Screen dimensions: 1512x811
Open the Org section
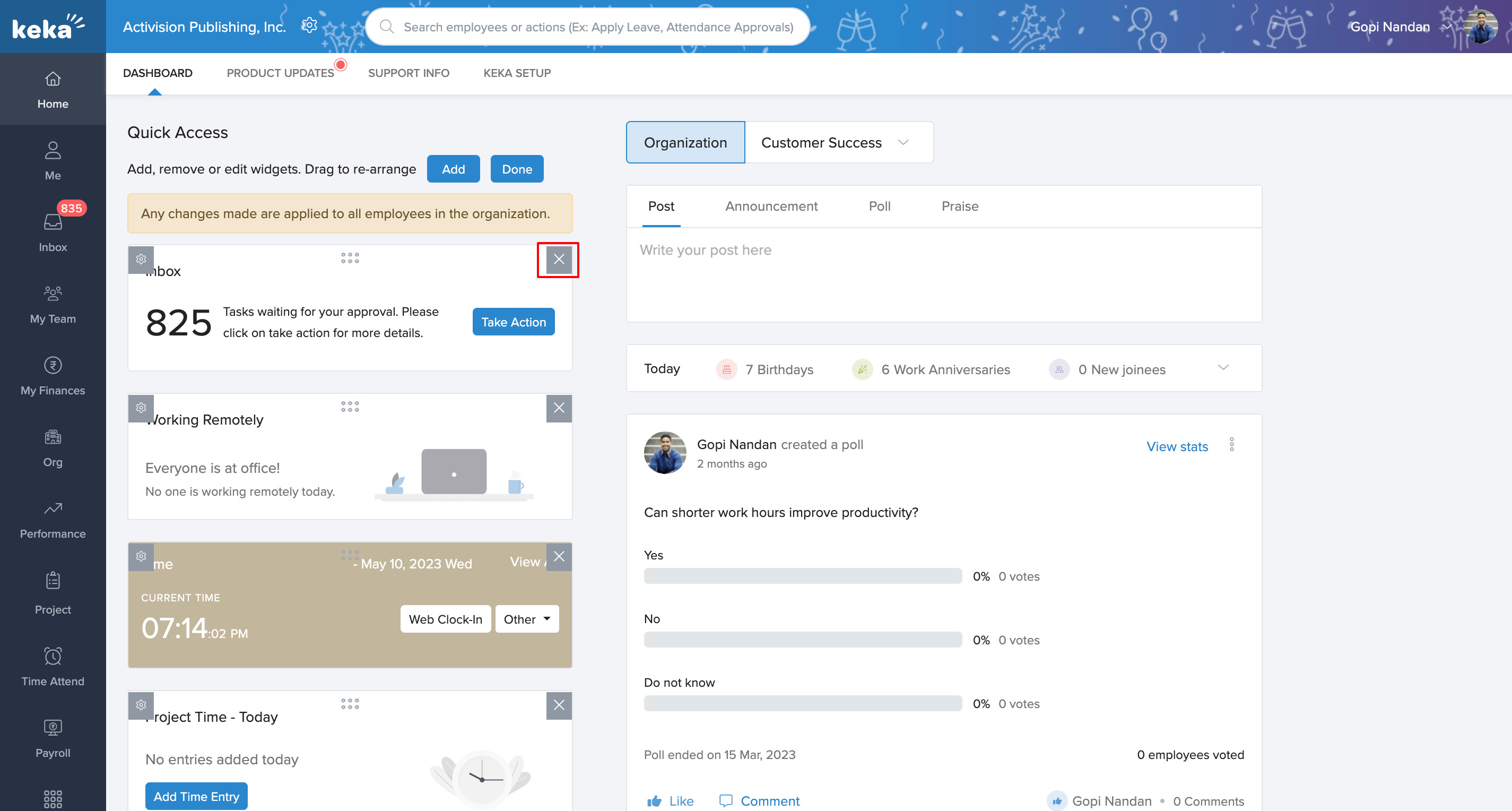(x=53, y=447)
